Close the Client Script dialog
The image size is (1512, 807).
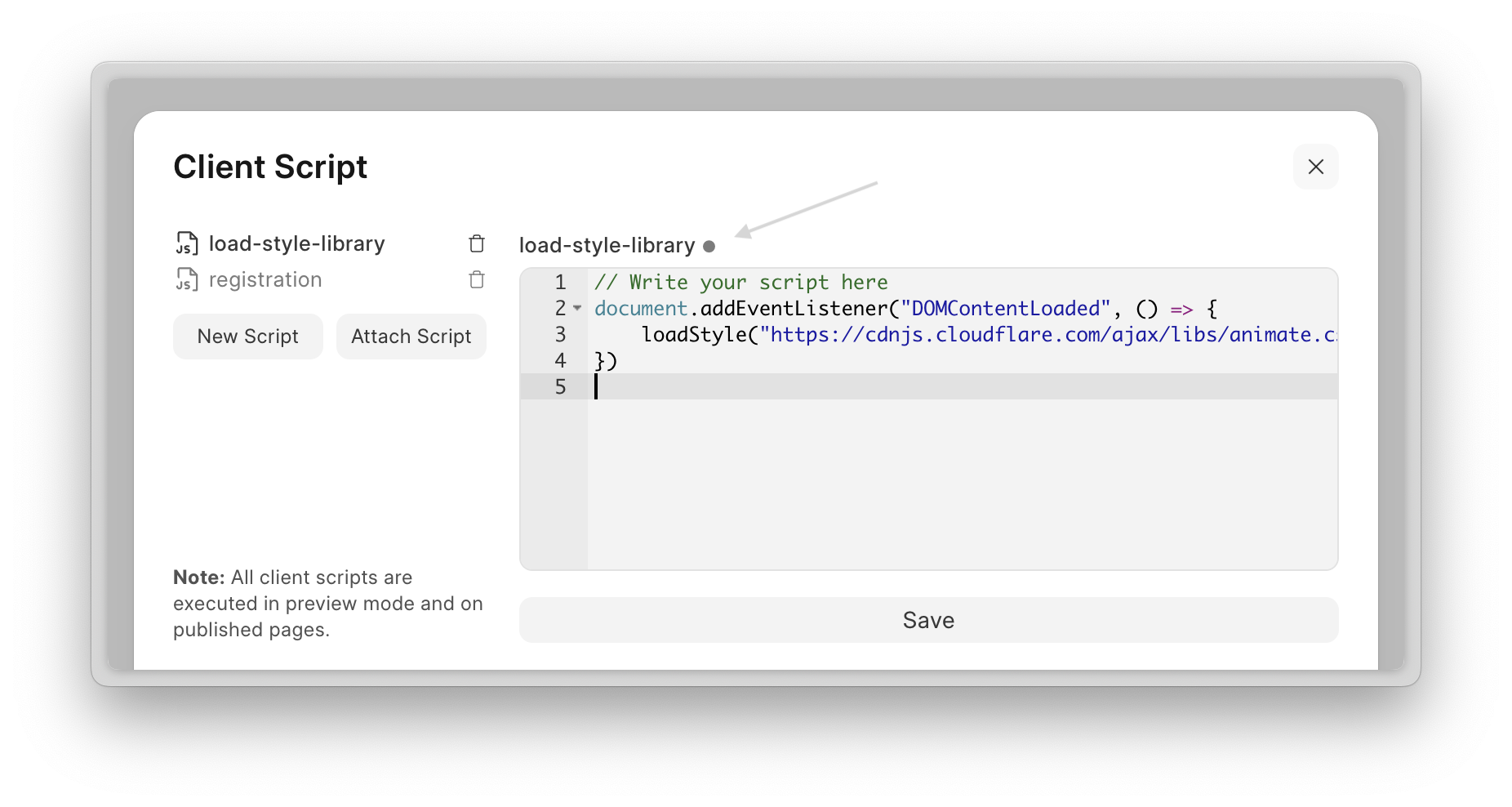(x=1315, y=167)
